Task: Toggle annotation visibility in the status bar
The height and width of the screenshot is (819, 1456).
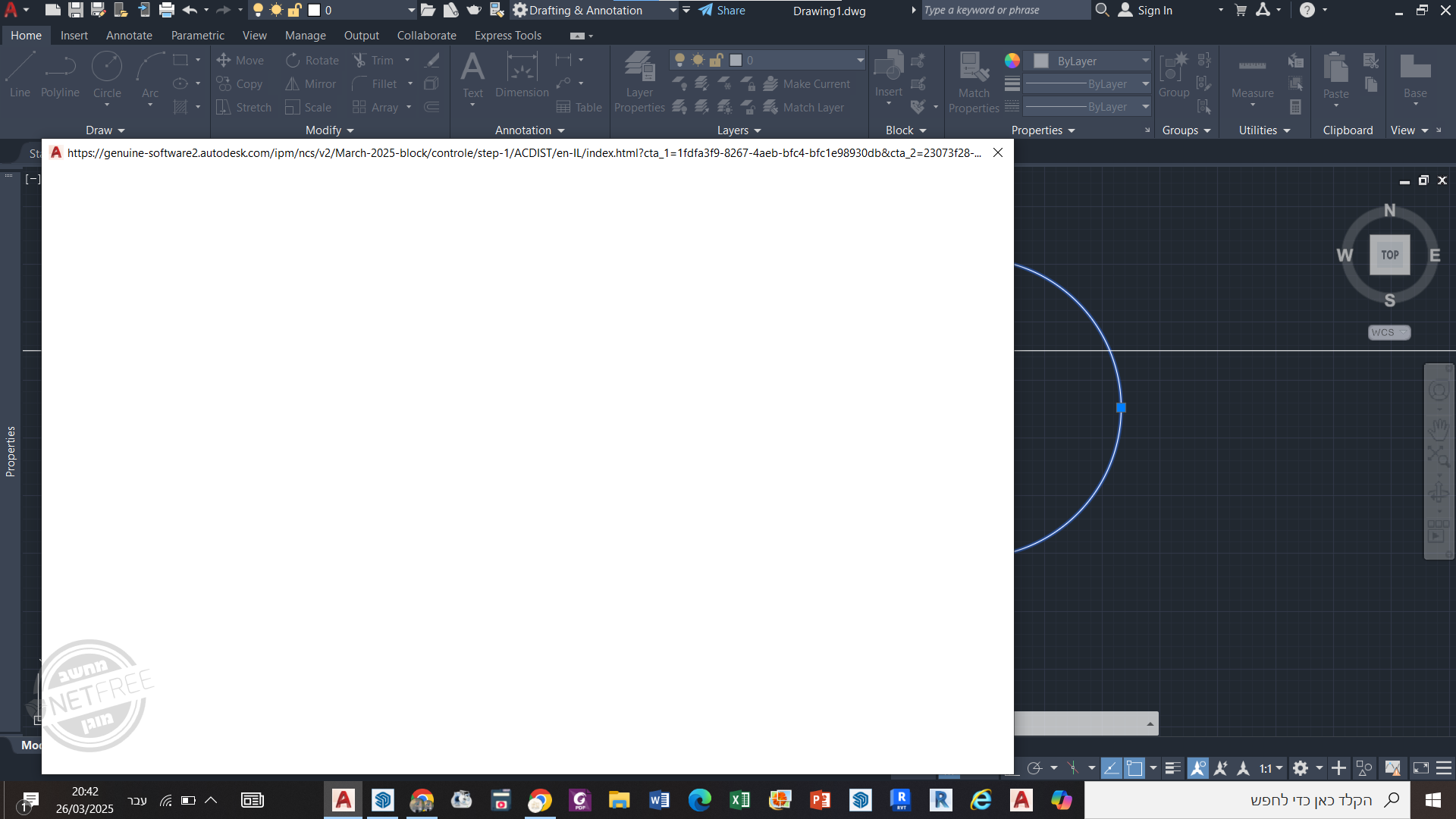Action: pos(1197,768)
